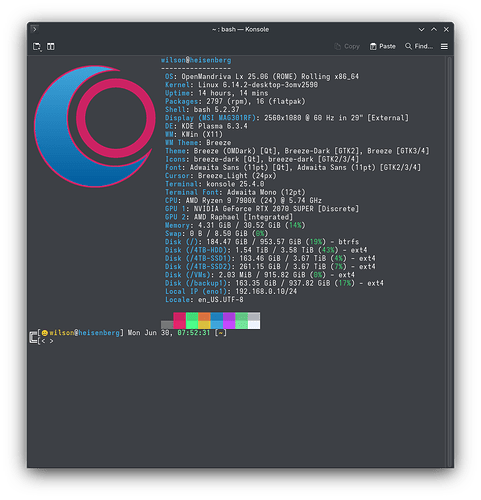Viewport: 481px width, 500px height.
Task: Click the 'Disk (/4TB-HDD)' line
Action: (x=266, y=250)
